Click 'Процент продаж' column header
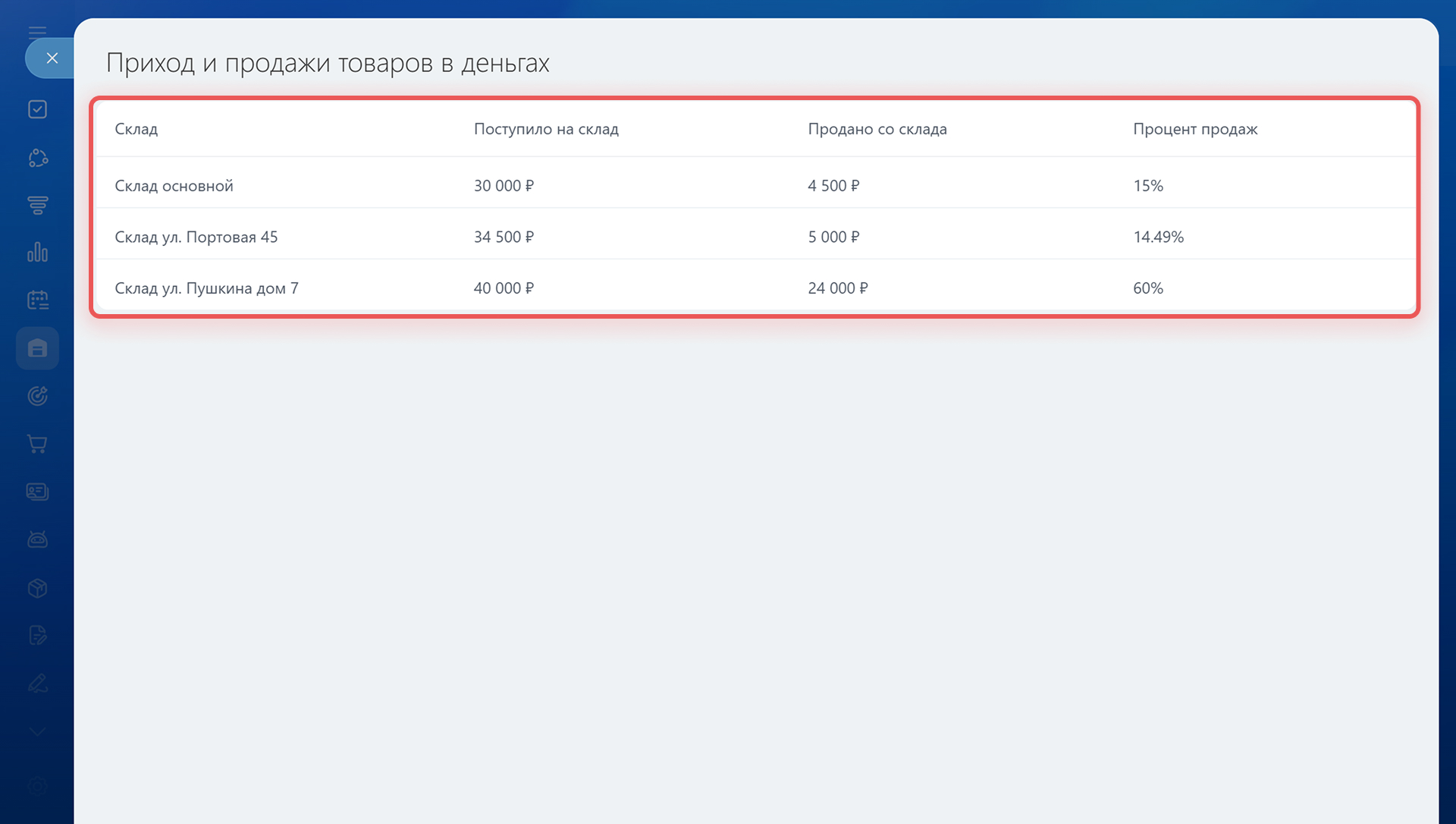Image resolution: width=1456 pixels, height=824 pixels. (1195, 129)
